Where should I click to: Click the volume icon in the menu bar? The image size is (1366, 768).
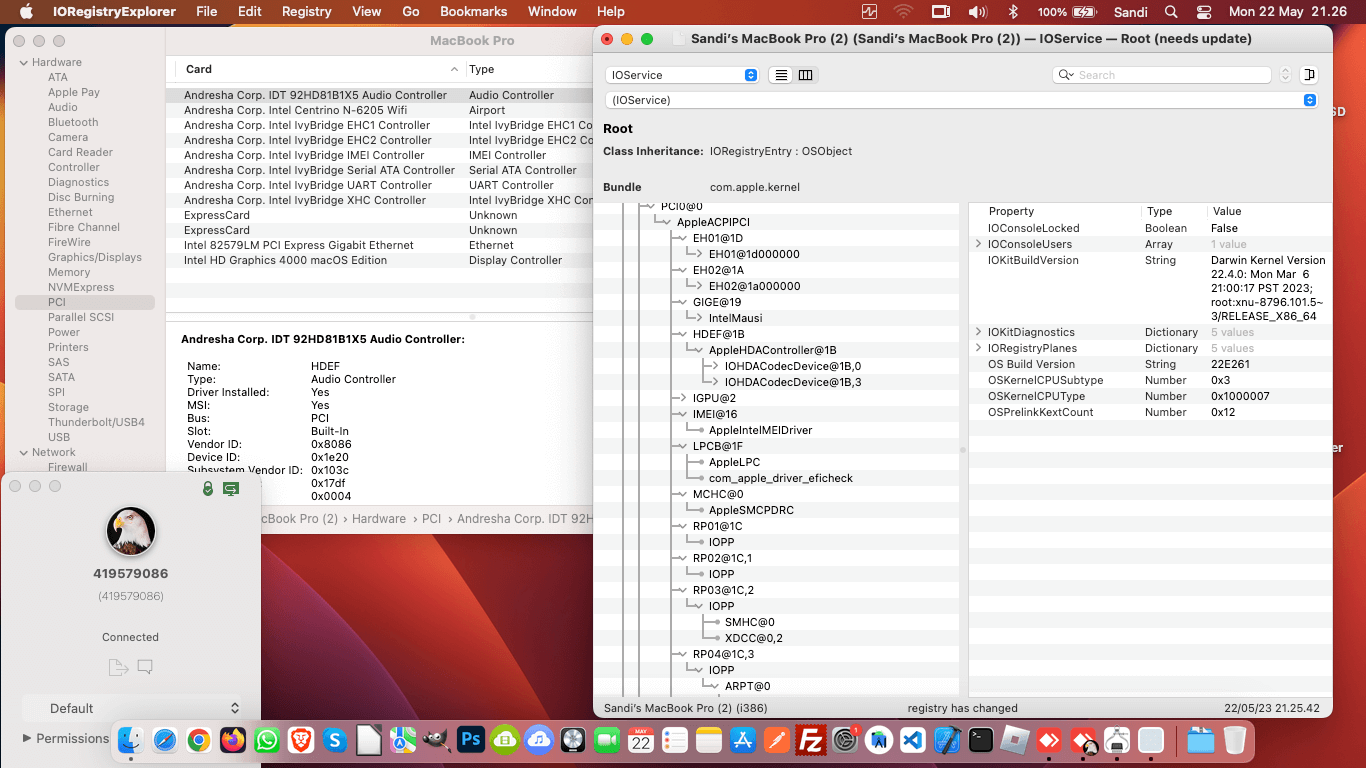point(978,12)
